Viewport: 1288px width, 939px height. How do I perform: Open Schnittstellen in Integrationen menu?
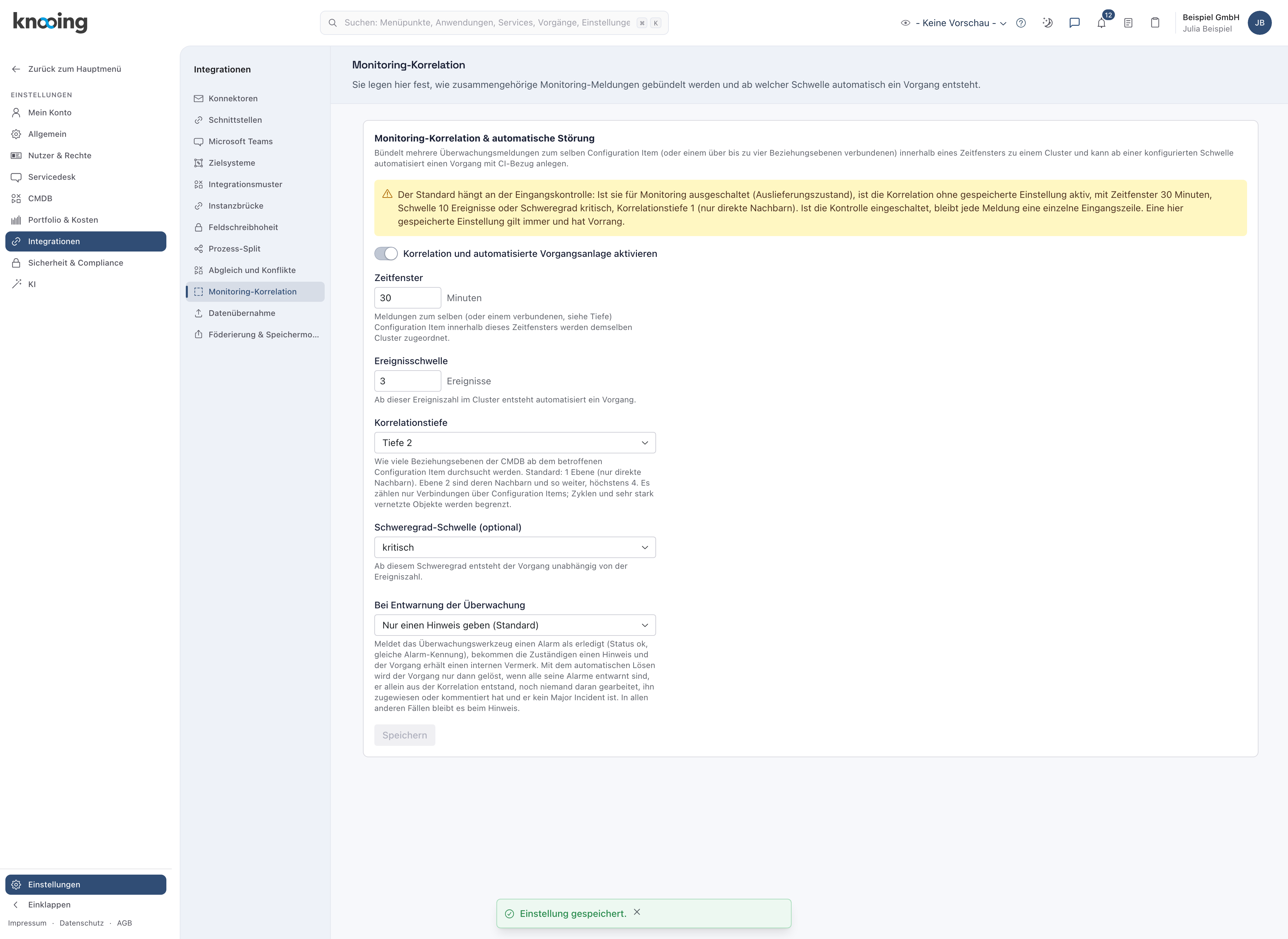(255, 120)
